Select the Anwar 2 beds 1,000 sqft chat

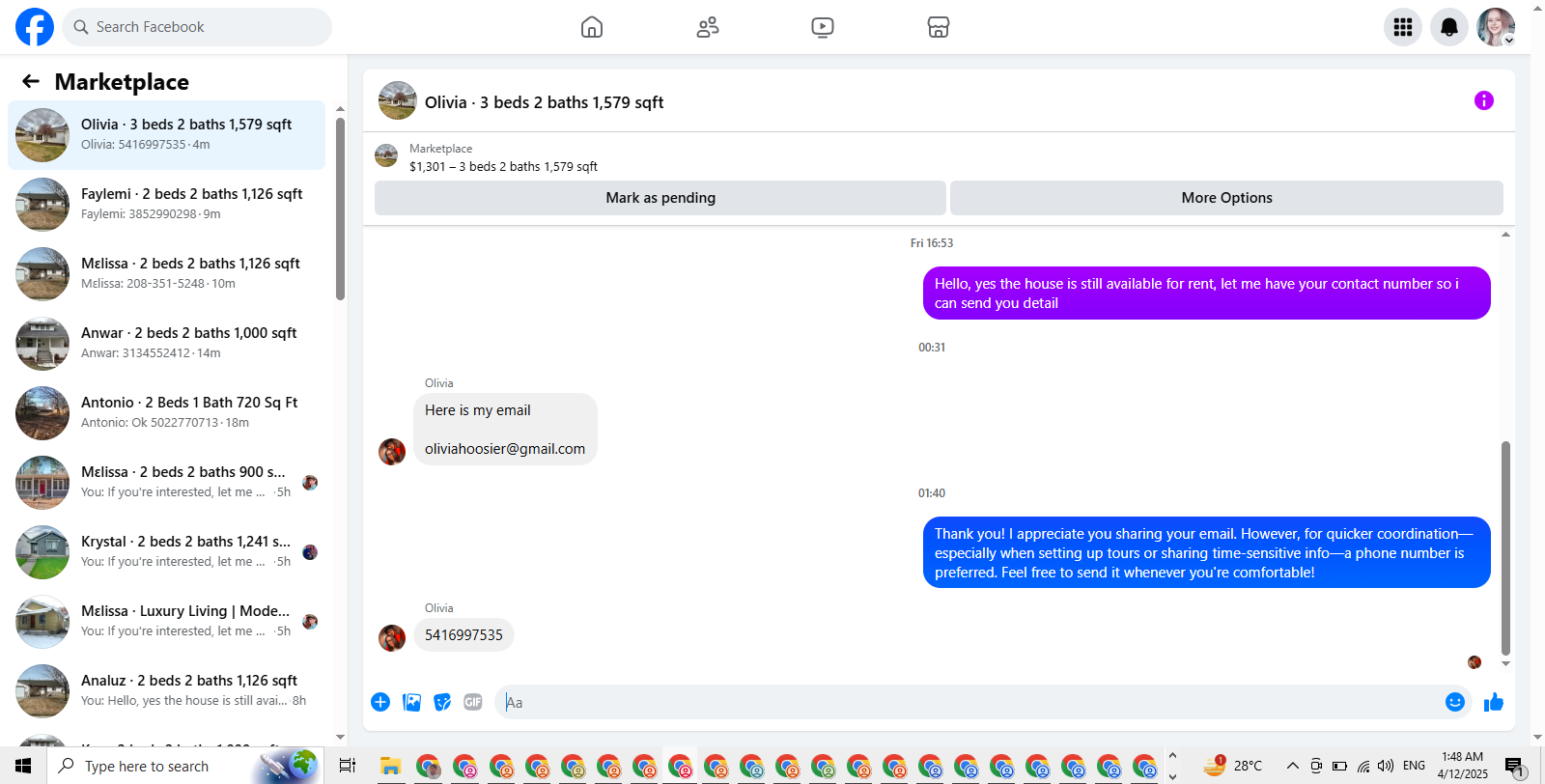pos(166,344)
